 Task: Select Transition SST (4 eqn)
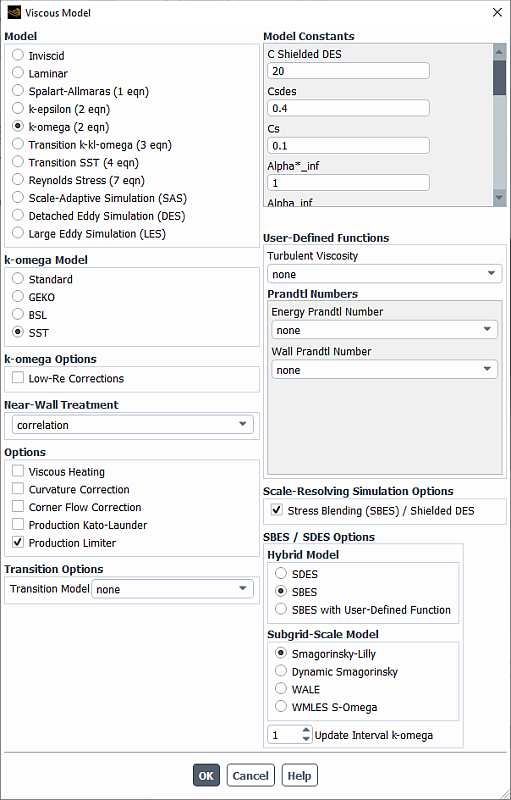click(18, 162)
